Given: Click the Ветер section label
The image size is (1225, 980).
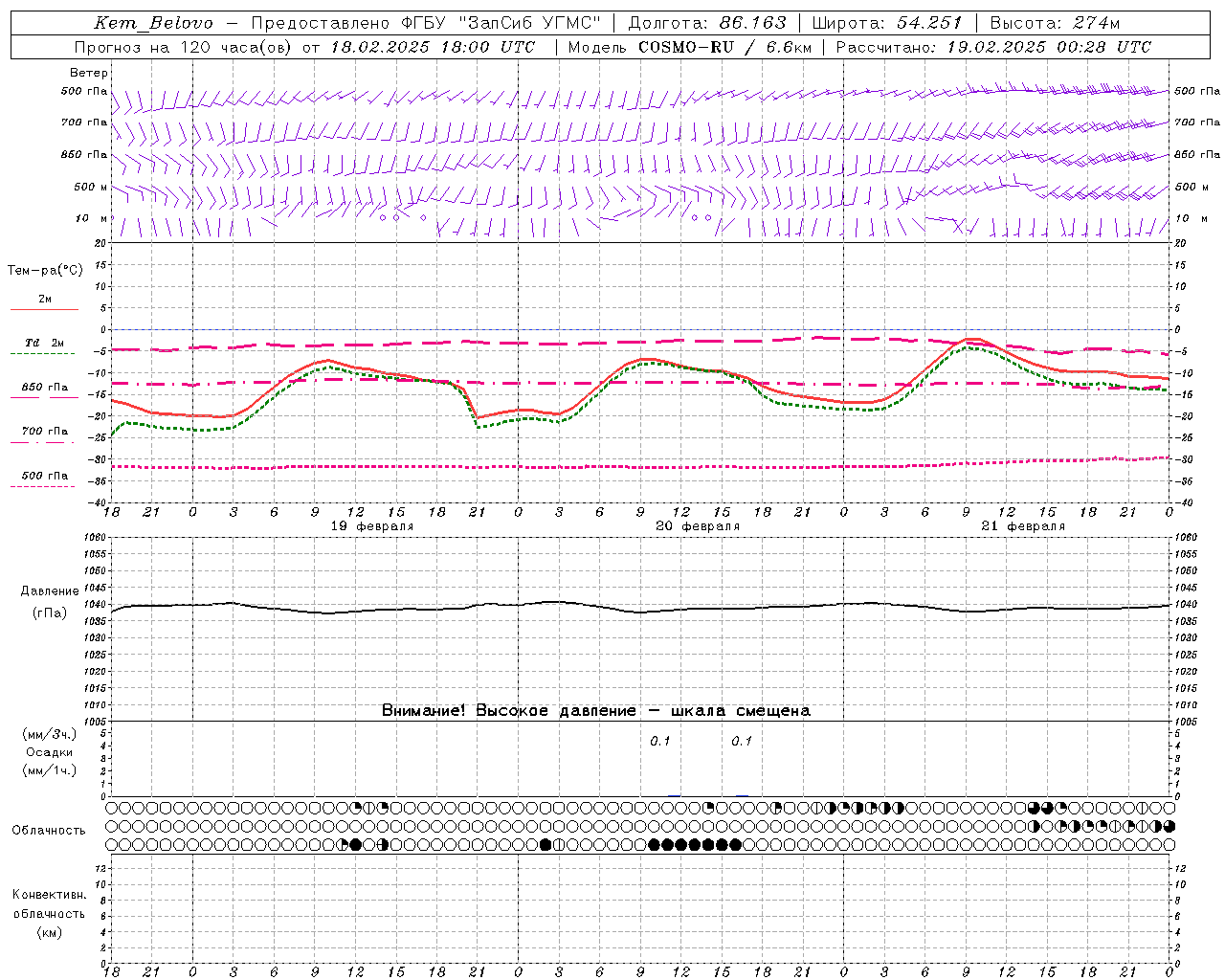Looking at the screenshot, I should click(x=89, y=73).
